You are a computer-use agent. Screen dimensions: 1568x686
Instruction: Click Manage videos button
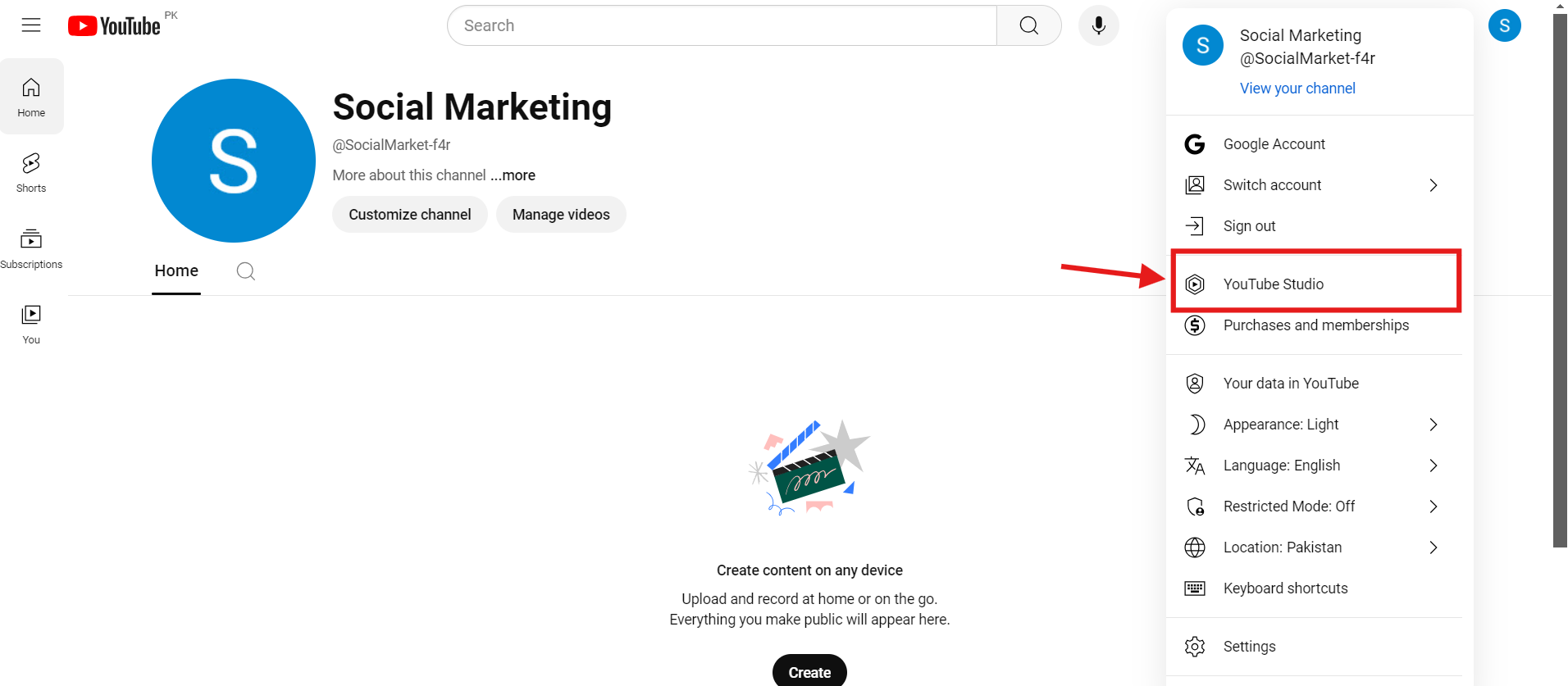[561, 215]
